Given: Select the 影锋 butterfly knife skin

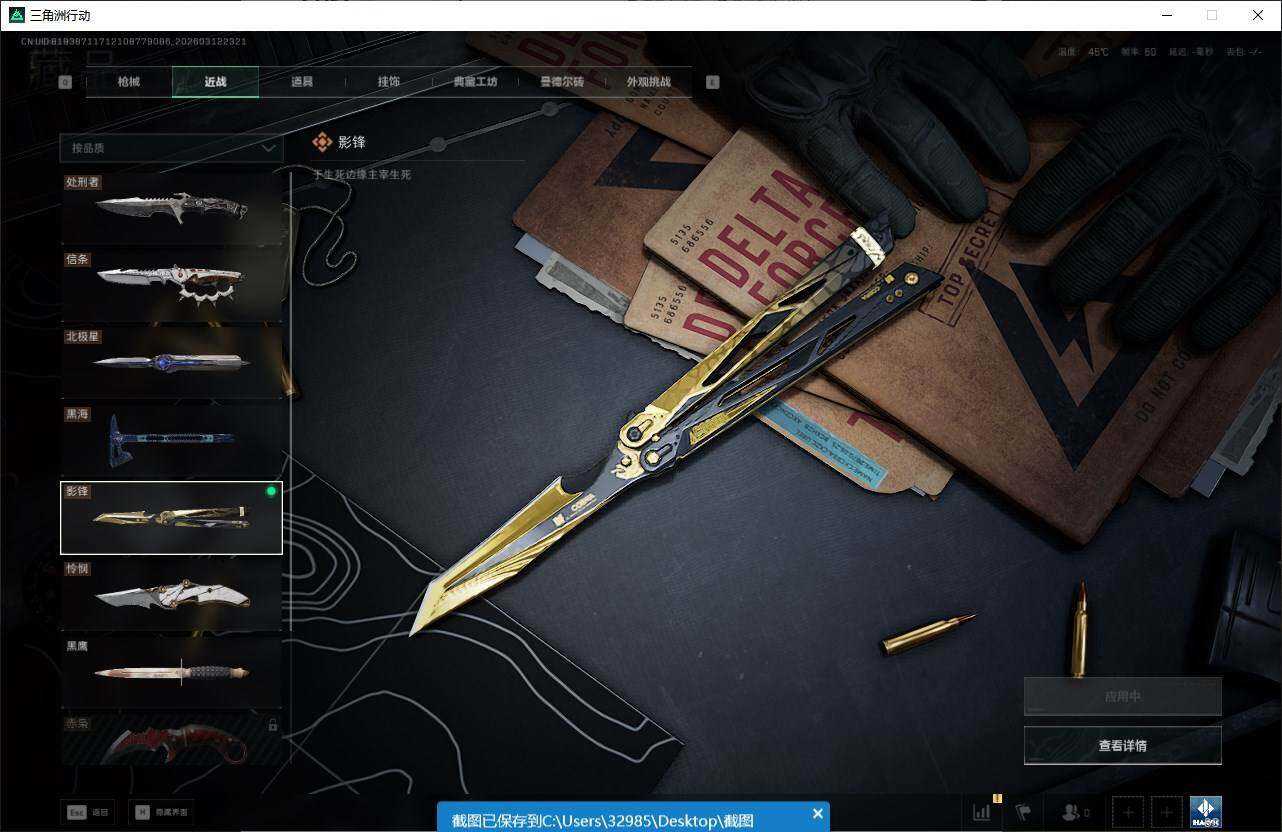Looking at the screenshot, I should coord(171,518).
